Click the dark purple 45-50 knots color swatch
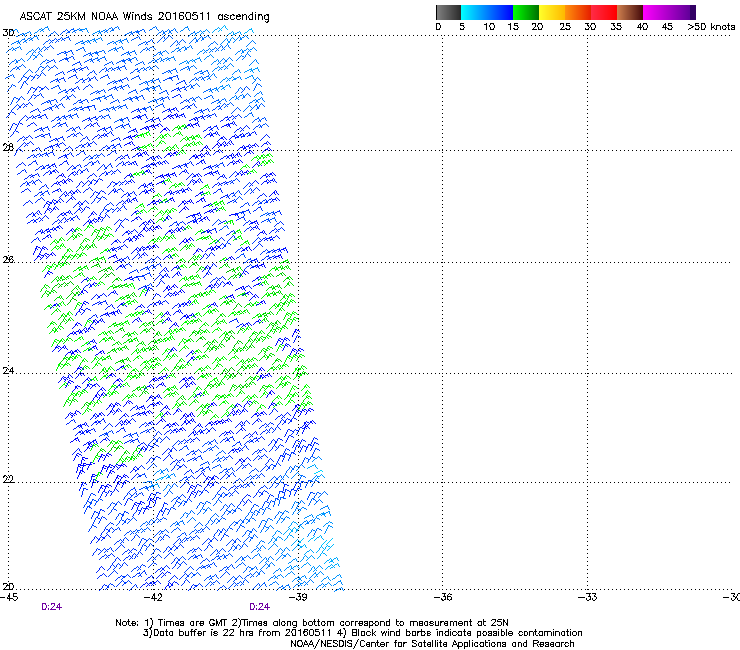This screenshot has width=740, height=650. tap(682, 12)
